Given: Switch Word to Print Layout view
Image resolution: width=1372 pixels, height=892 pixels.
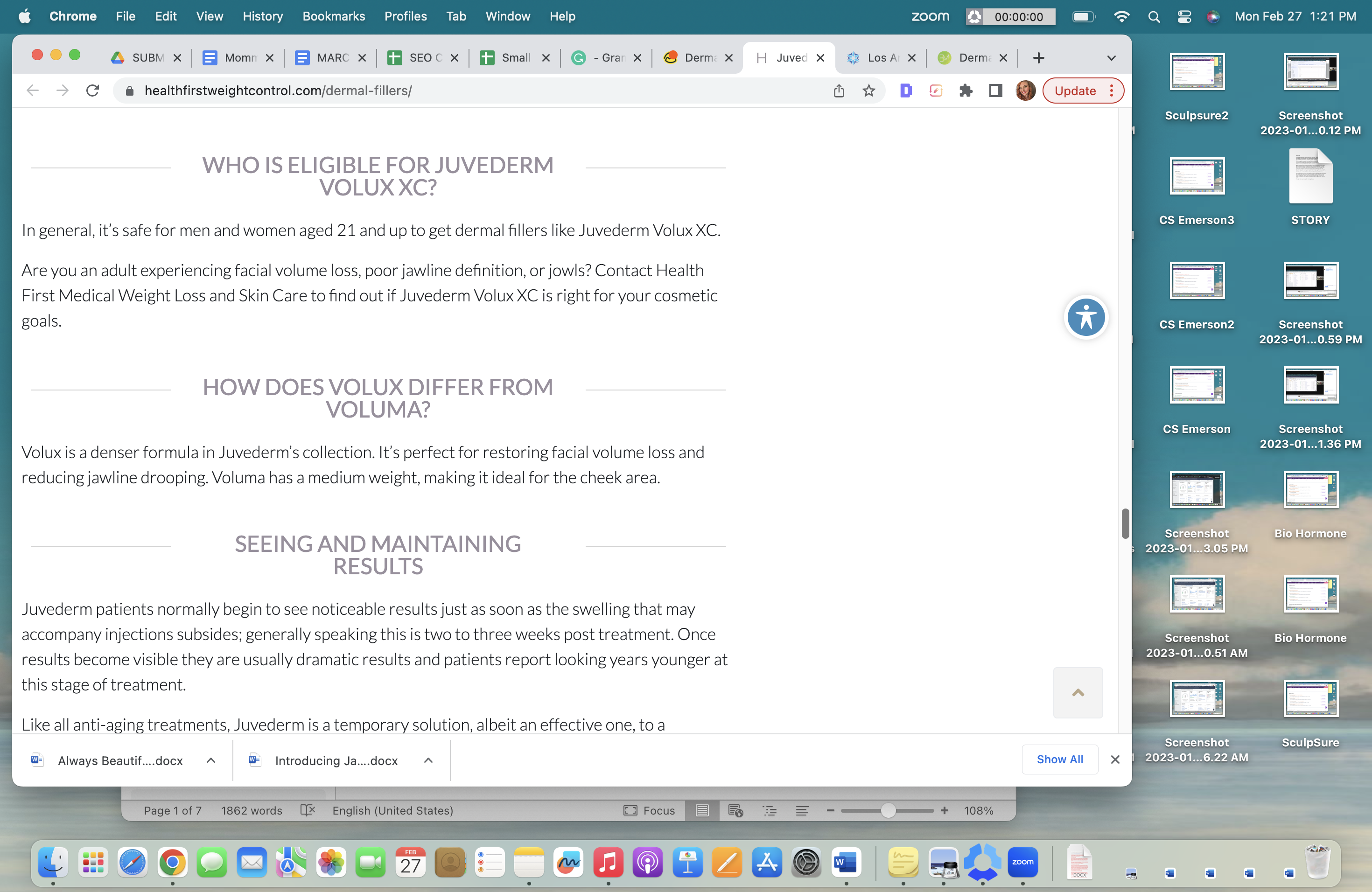Looking at the screenshot, I should (702, 810).
